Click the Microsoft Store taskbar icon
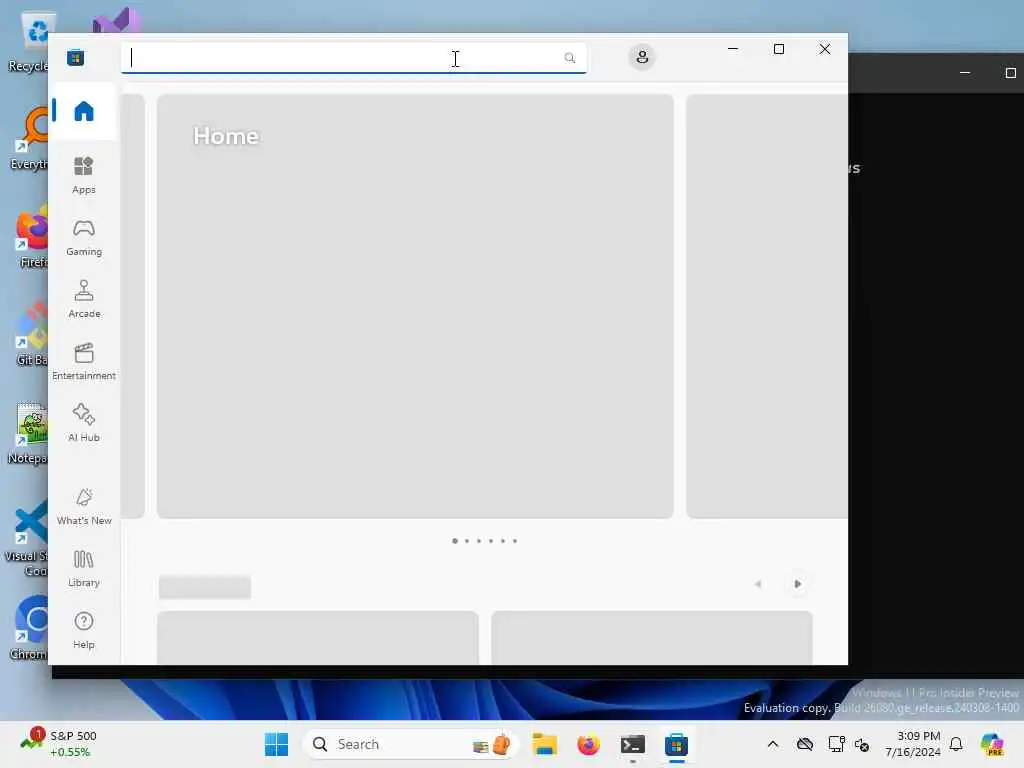 677,744
